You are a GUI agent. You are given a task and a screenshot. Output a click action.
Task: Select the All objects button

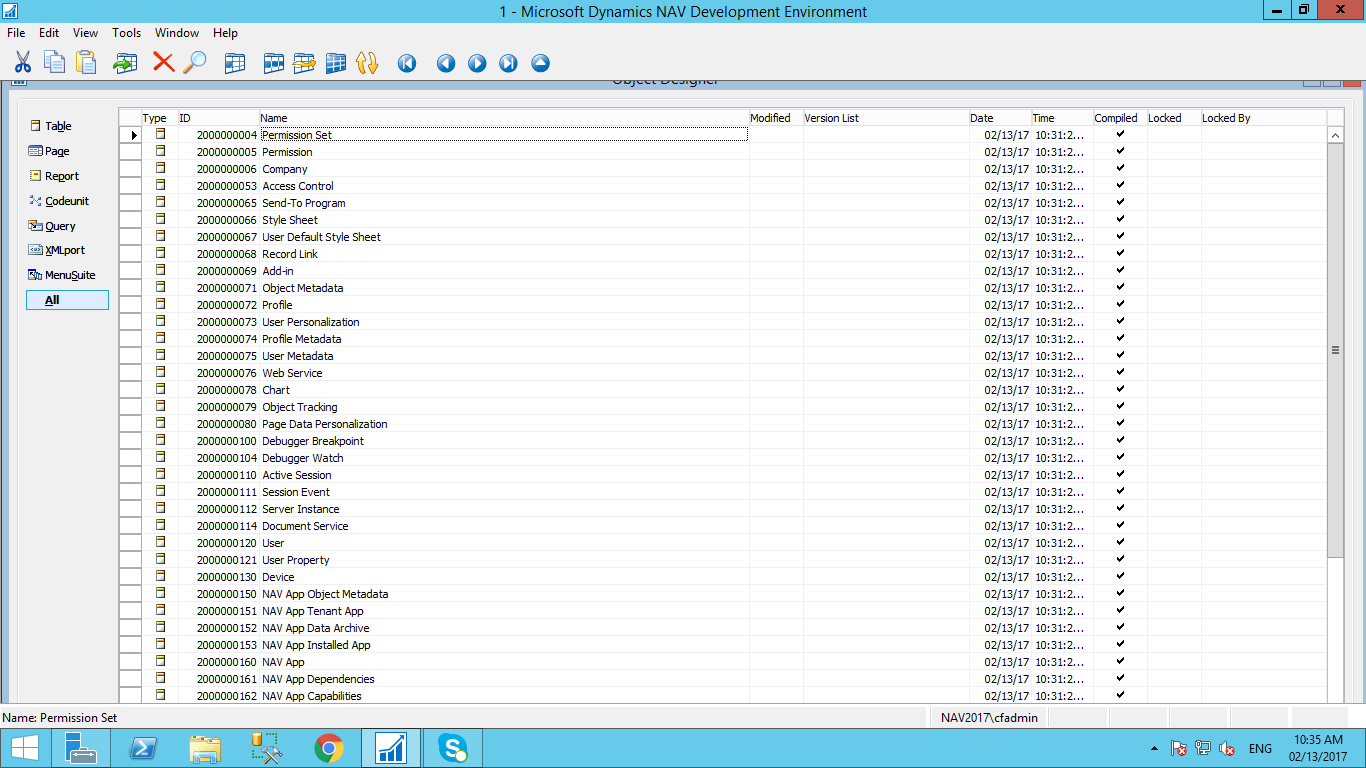click(x=67, y=300)
